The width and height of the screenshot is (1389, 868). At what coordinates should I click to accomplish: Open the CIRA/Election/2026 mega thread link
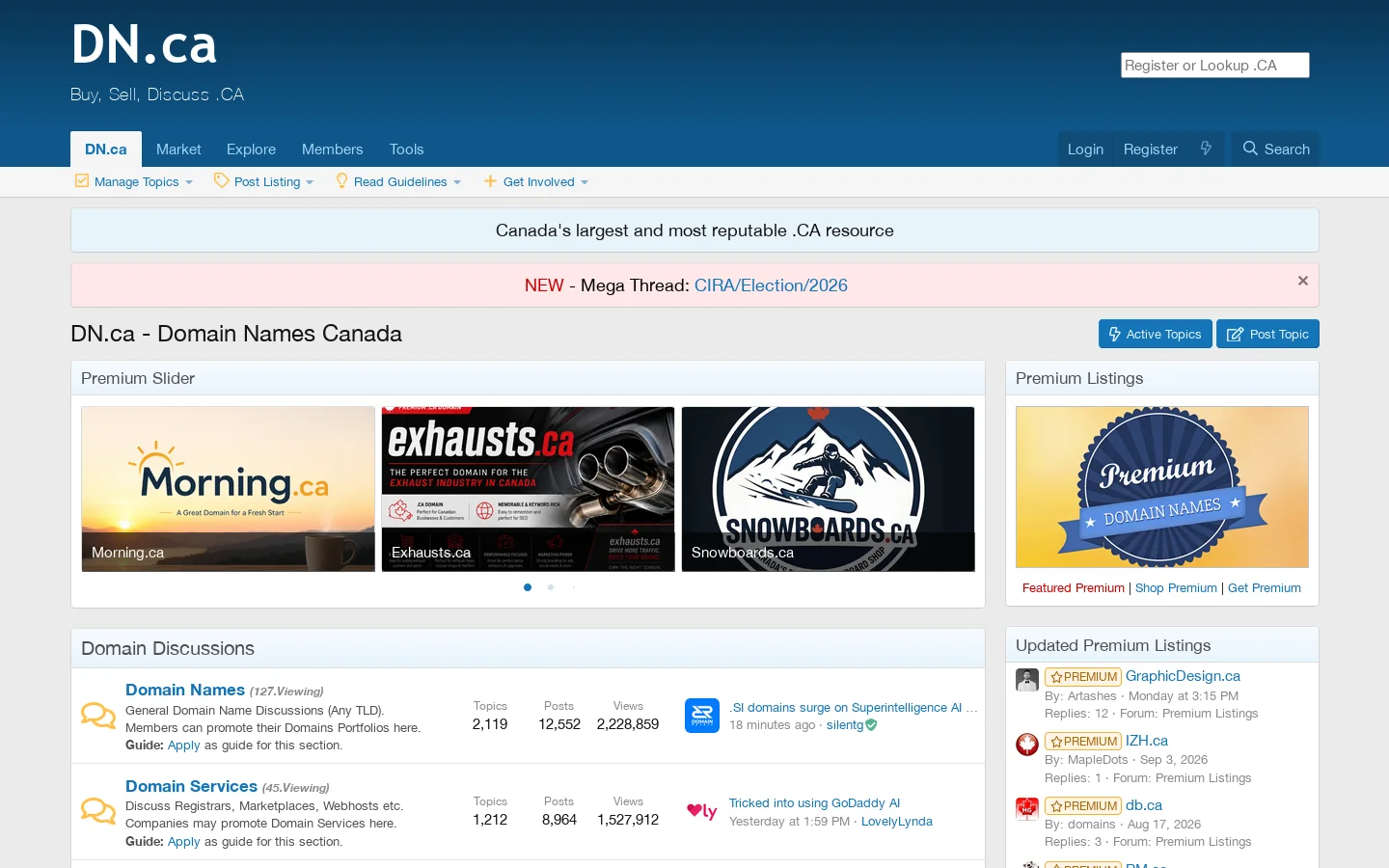[x=771, y=285]
